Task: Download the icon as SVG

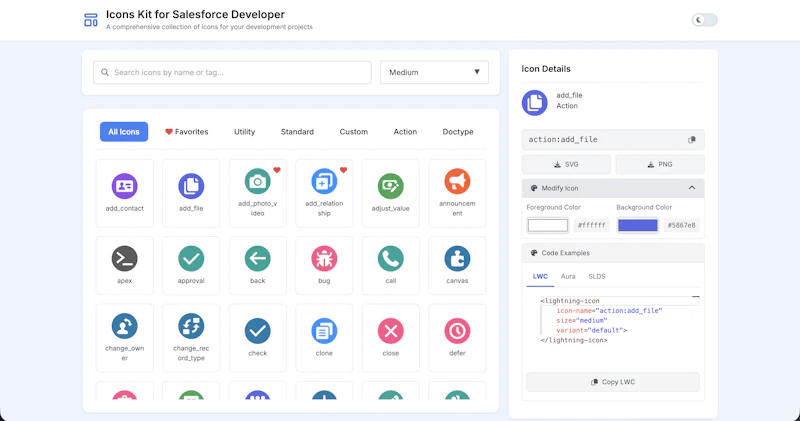Action: (566, 164)
